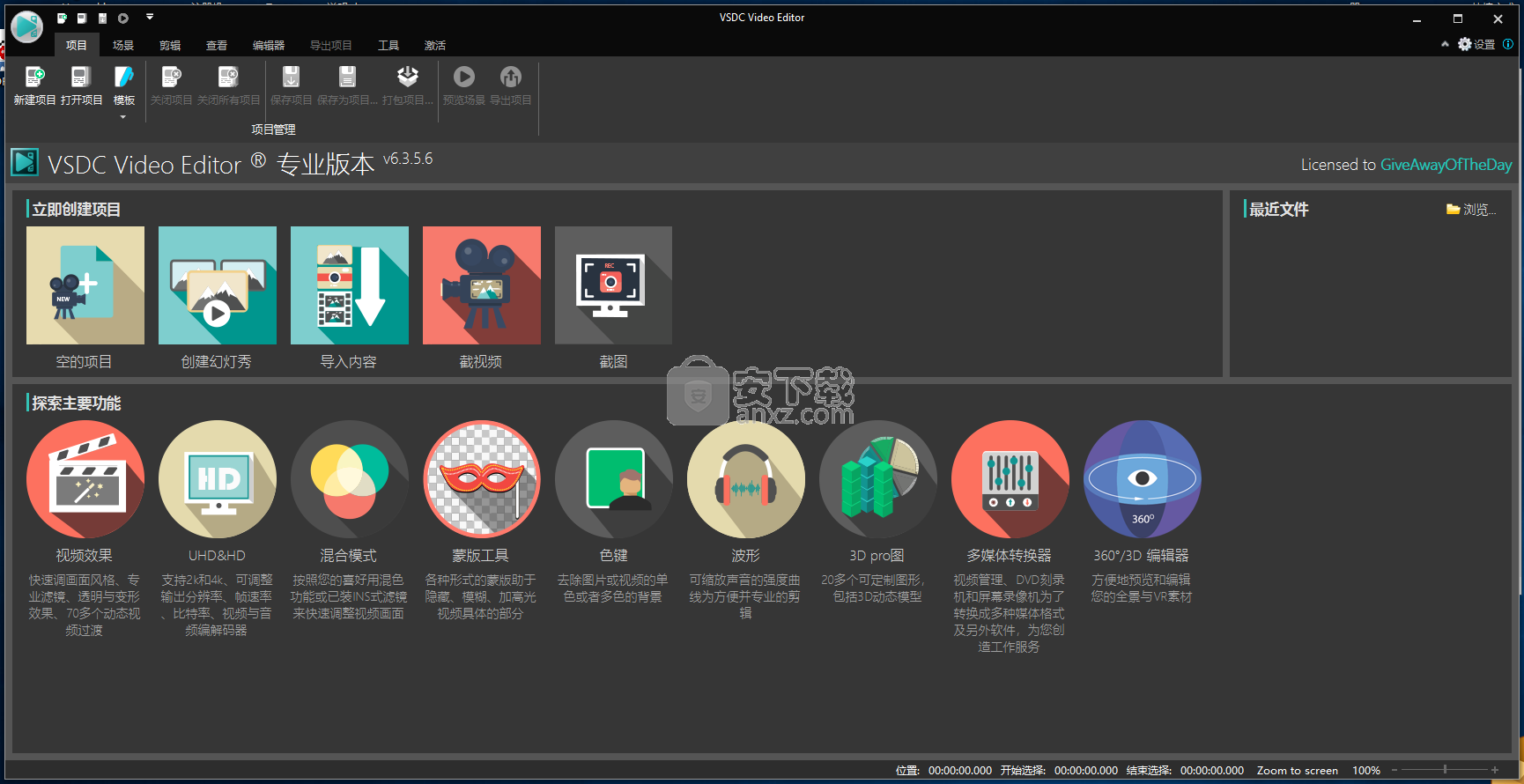Click the GiveAwayOfTheDay license link

[1446, 165]
